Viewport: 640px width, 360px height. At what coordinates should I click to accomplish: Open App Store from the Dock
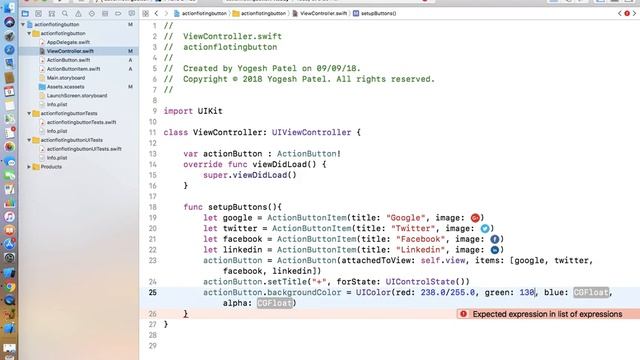pyautogui.click(x=9, y=244)
